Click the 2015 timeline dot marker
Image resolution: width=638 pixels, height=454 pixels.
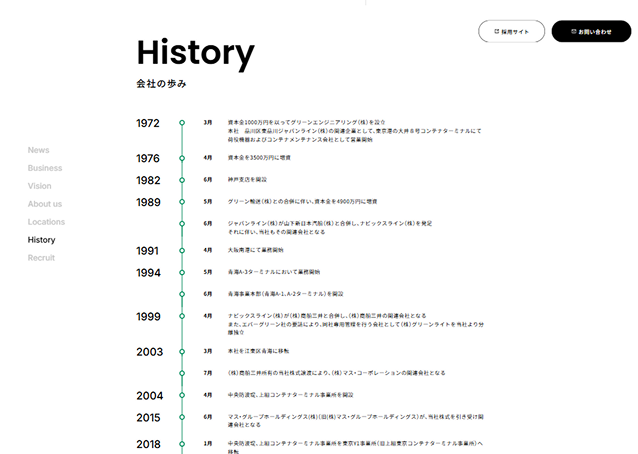click(x=182, y=417)
